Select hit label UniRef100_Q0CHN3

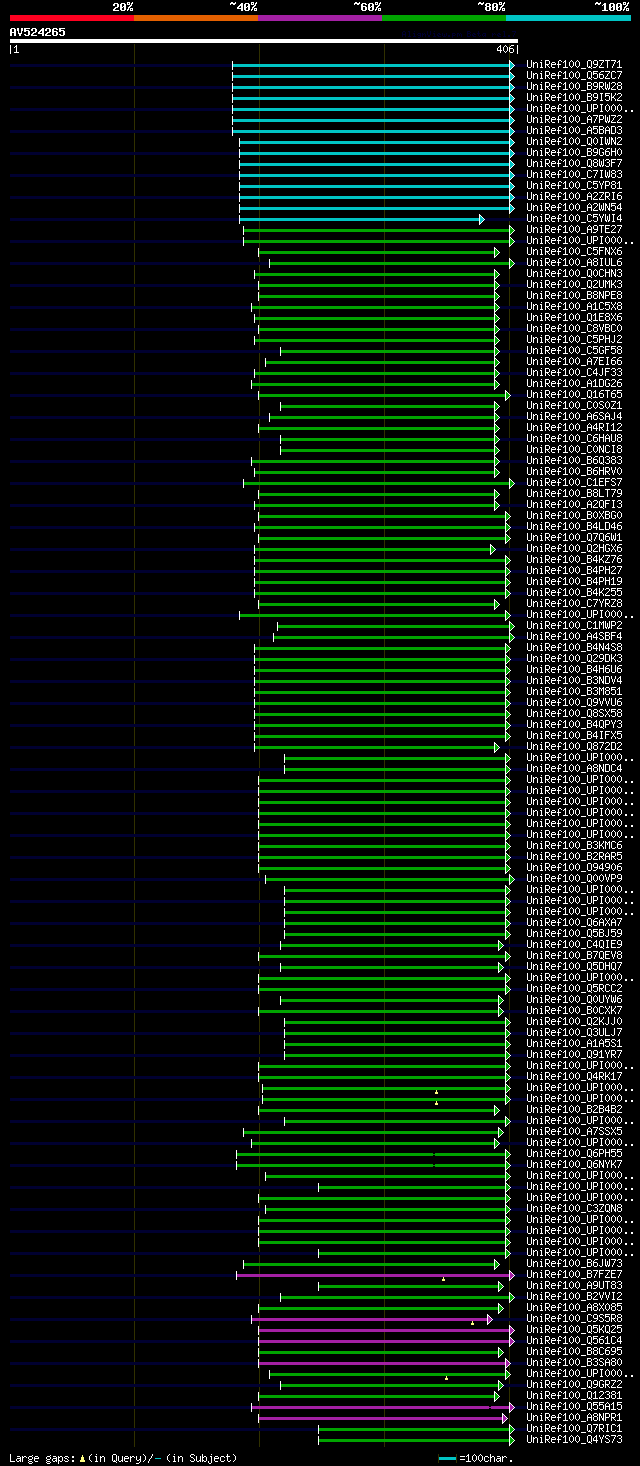point(574,274)
